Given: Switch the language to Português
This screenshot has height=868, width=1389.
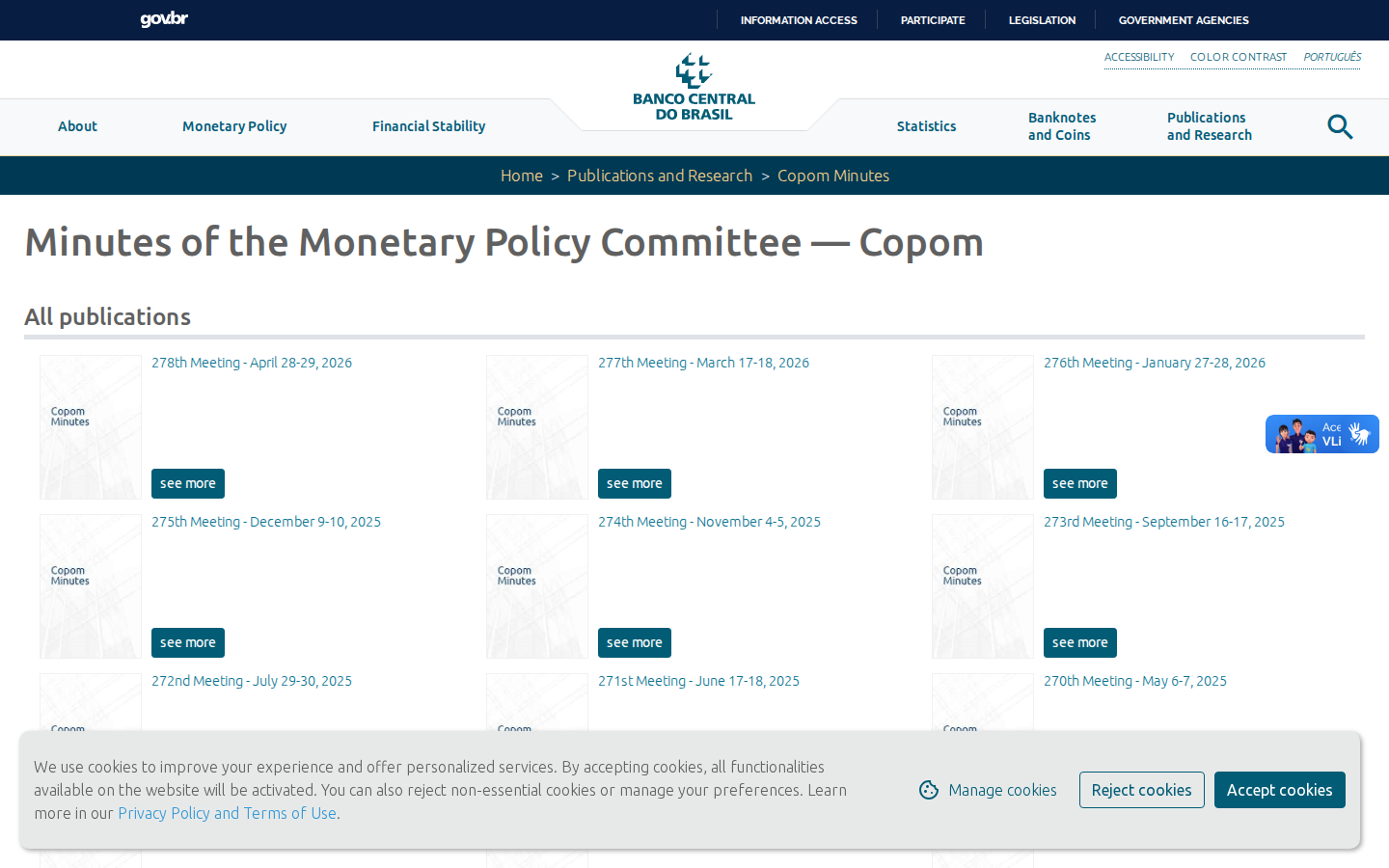Looking at the screenshot, I should pos(1332,57).
